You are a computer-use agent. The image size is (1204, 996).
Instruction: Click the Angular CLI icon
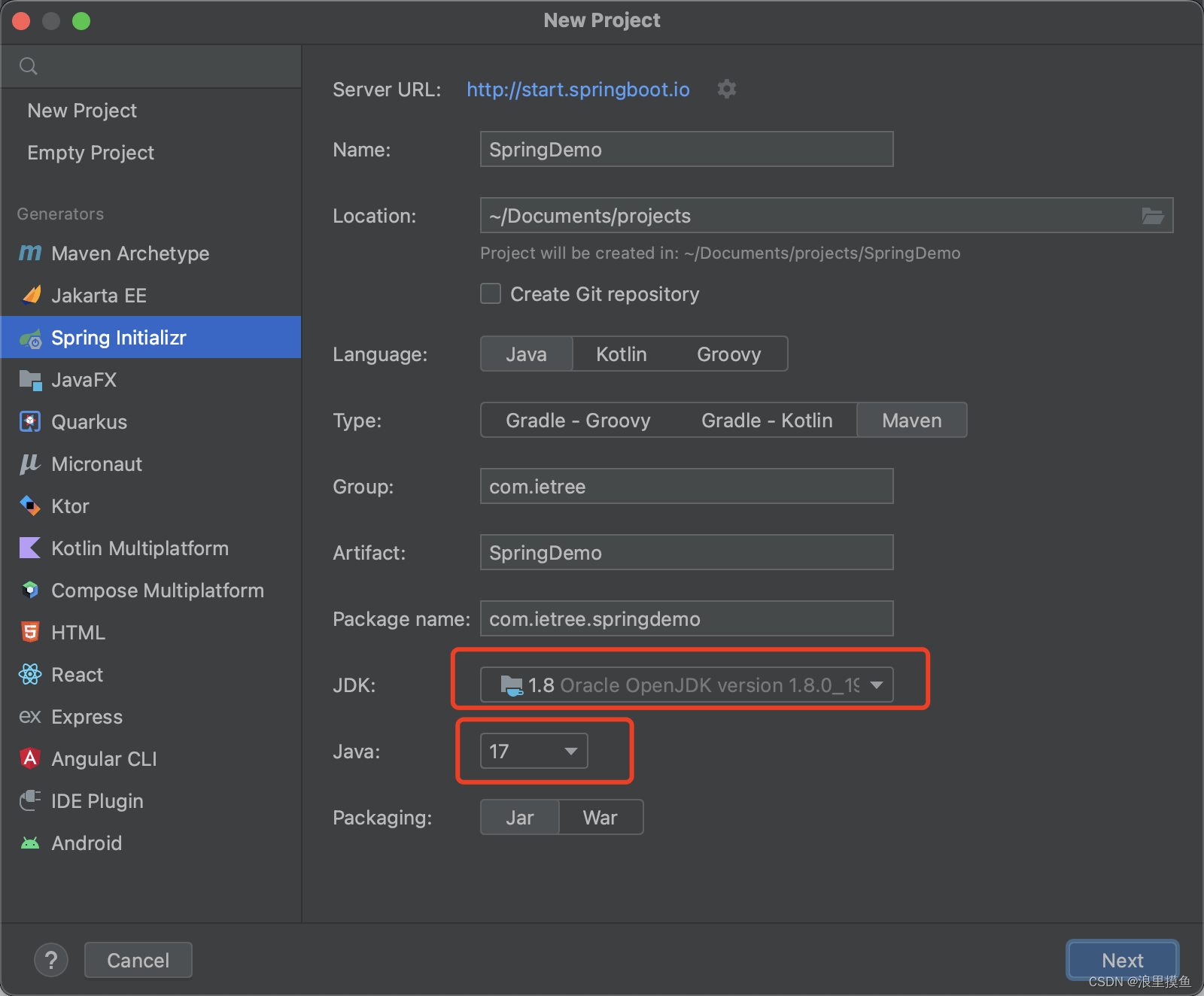(30, 758)
